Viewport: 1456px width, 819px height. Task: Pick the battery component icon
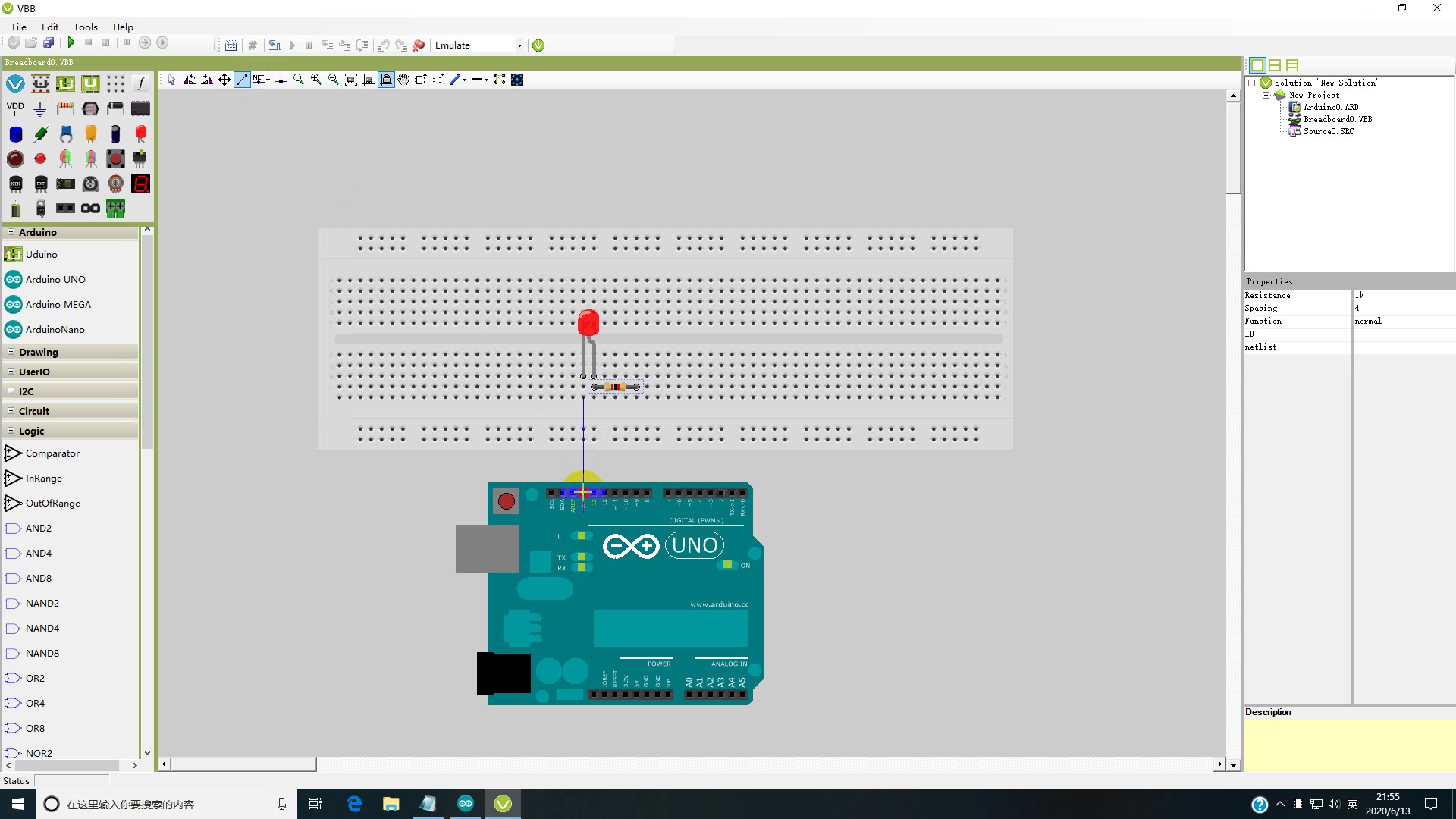point(15,209)
